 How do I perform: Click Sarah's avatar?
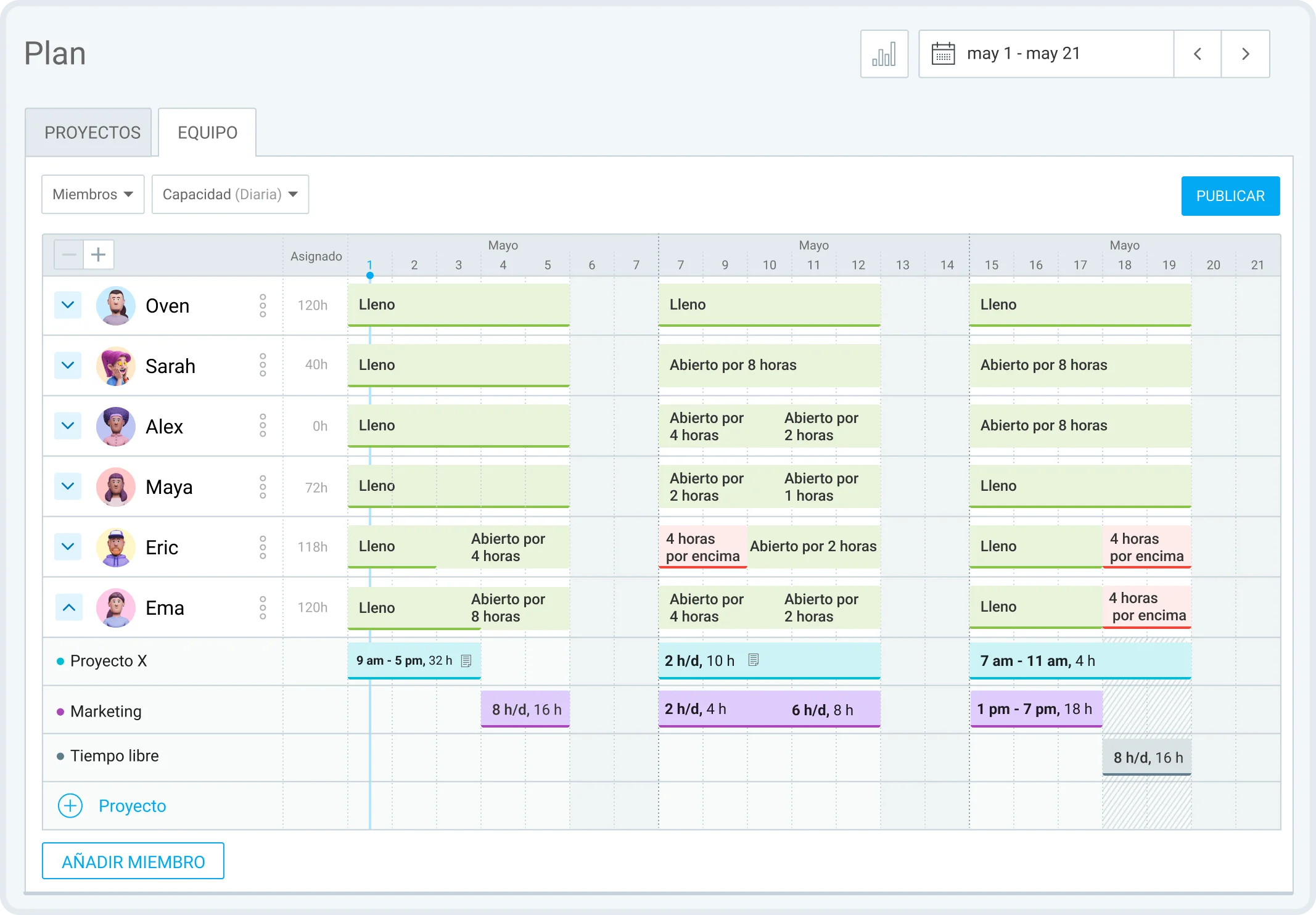[116, 366]
